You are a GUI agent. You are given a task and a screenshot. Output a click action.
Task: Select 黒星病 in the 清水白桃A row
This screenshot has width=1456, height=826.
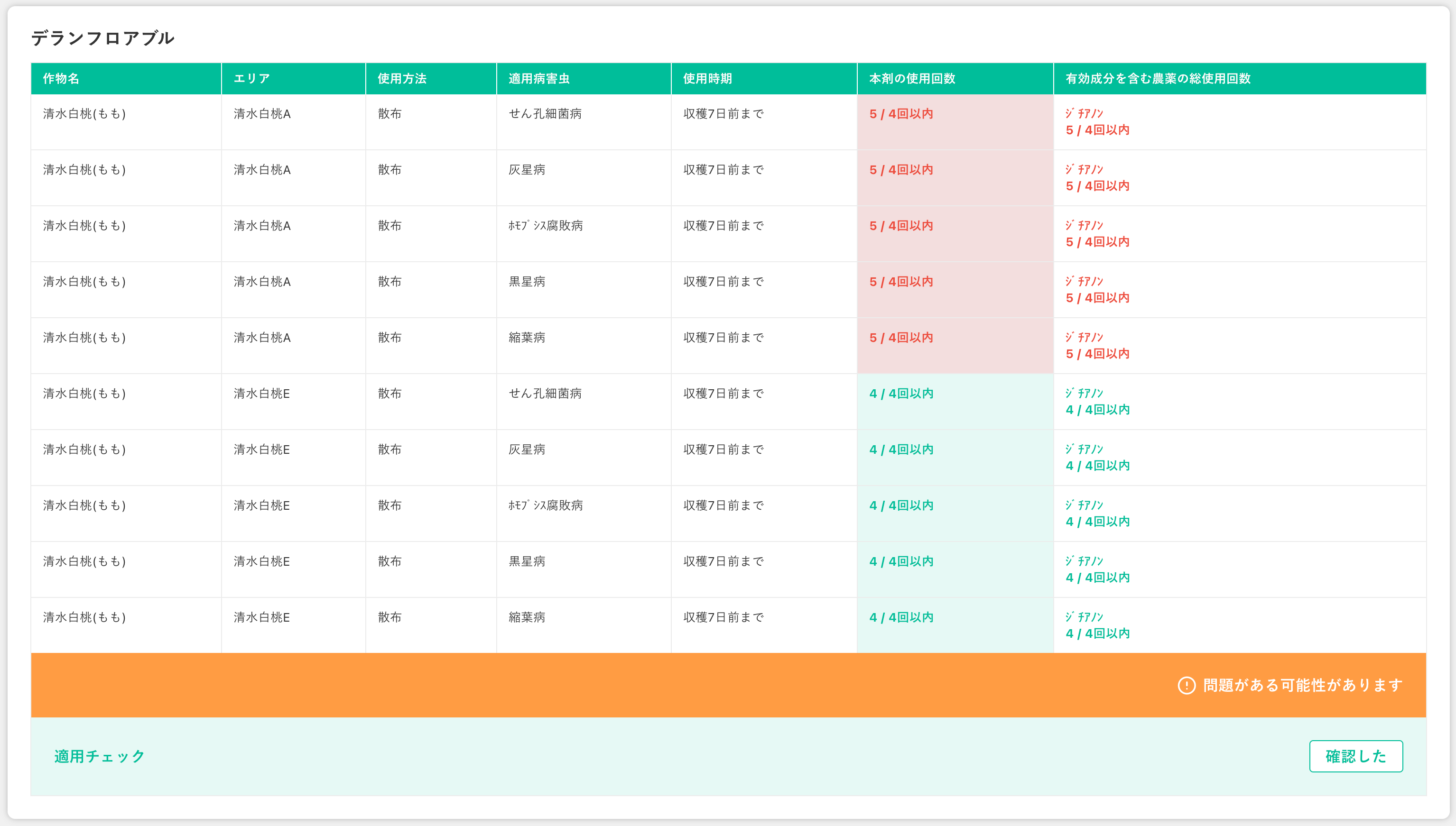(527, 281)
